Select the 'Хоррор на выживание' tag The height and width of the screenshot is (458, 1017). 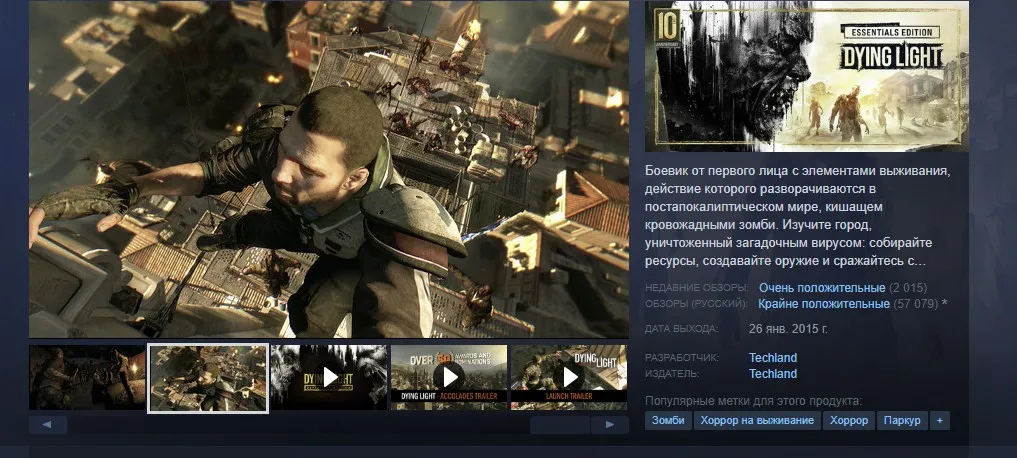click(x=758, y=420)
